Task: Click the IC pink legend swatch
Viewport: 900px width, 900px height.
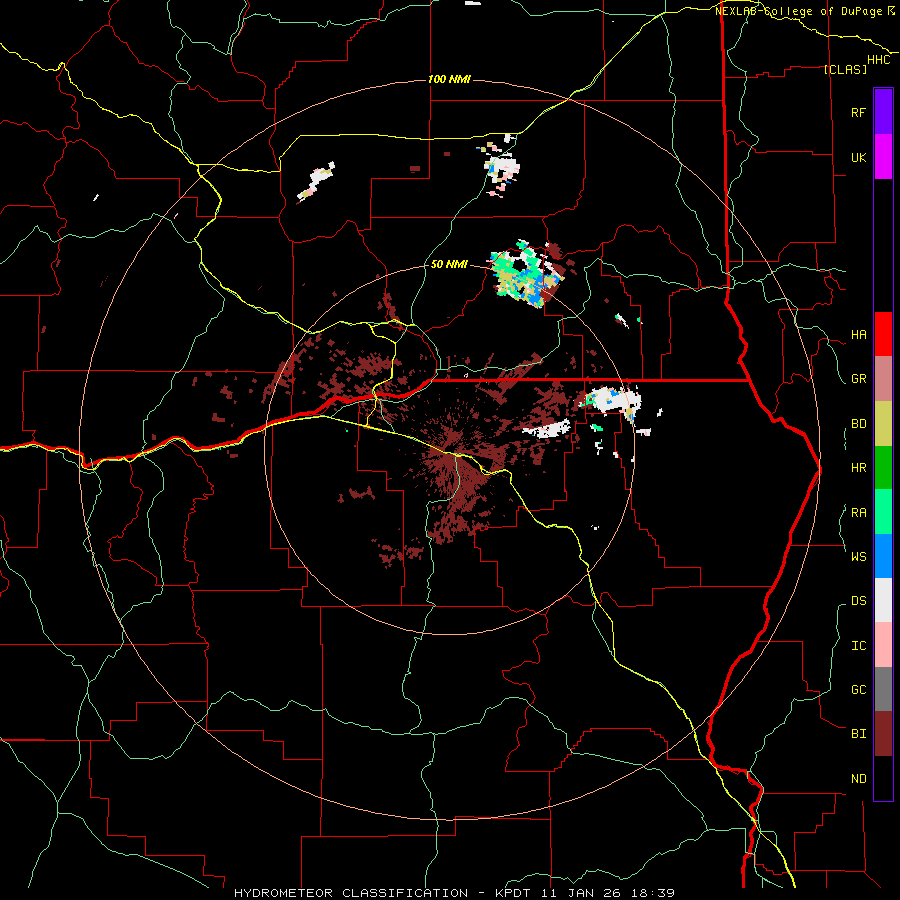Action: tap(883, 645)
